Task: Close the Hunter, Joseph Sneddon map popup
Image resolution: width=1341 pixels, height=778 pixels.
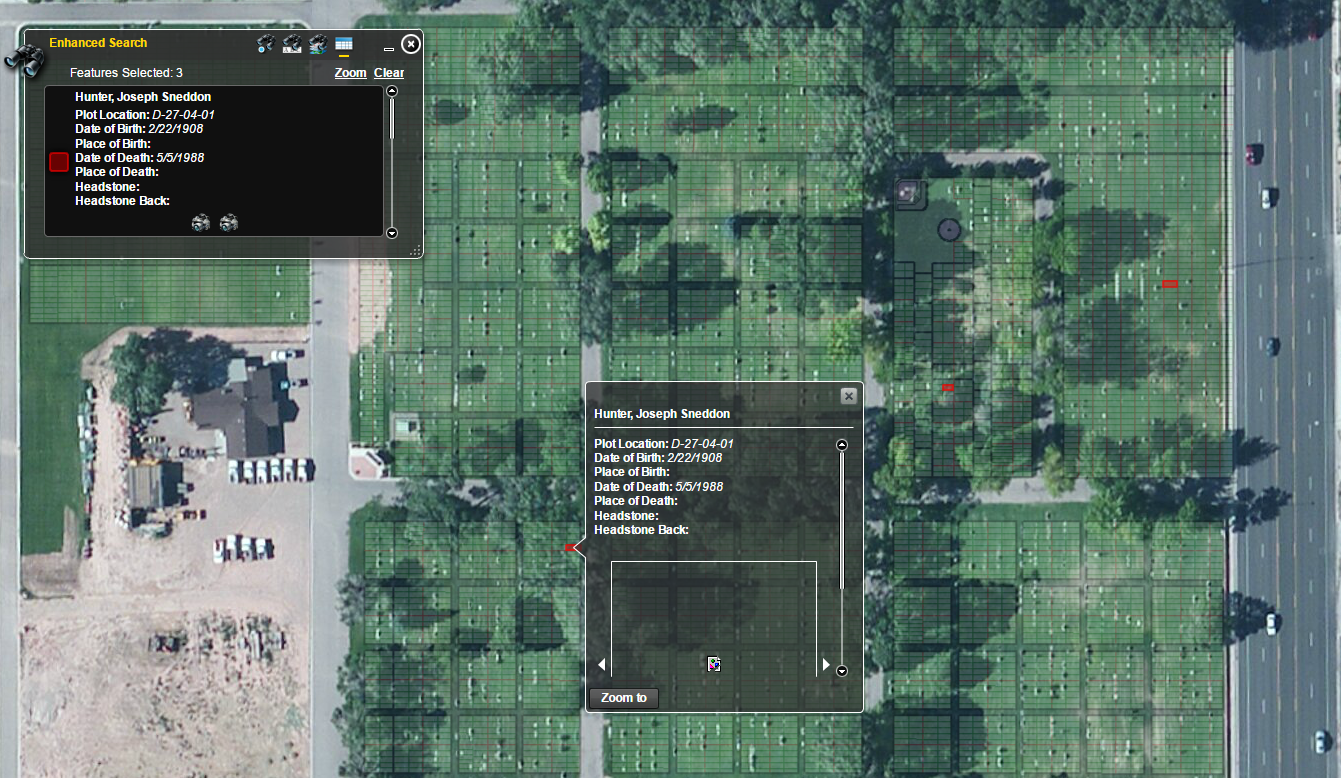Action: [x=849, y=396]
